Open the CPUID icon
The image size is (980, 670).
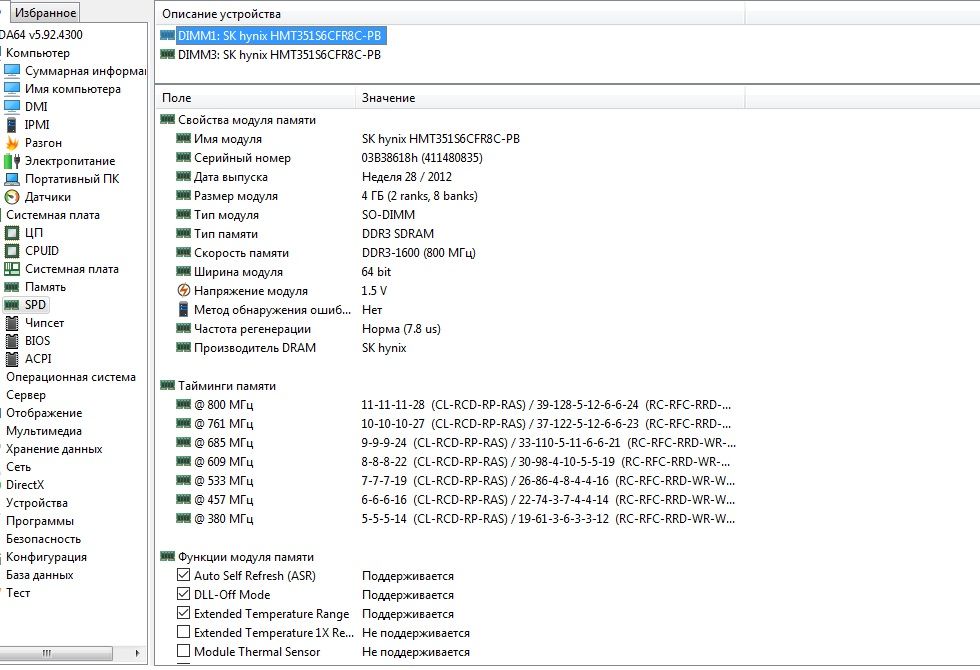tap(12, 251)
